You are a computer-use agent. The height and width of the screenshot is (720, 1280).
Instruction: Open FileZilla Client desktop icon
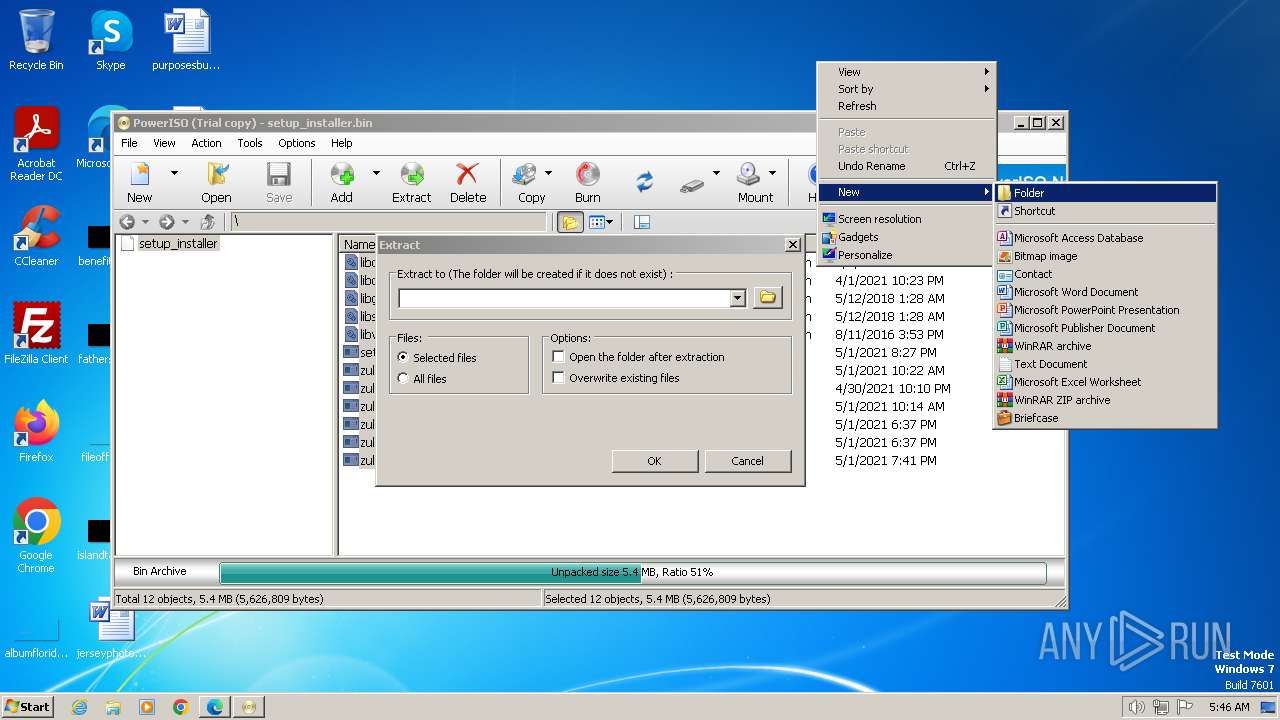[36, 333]
